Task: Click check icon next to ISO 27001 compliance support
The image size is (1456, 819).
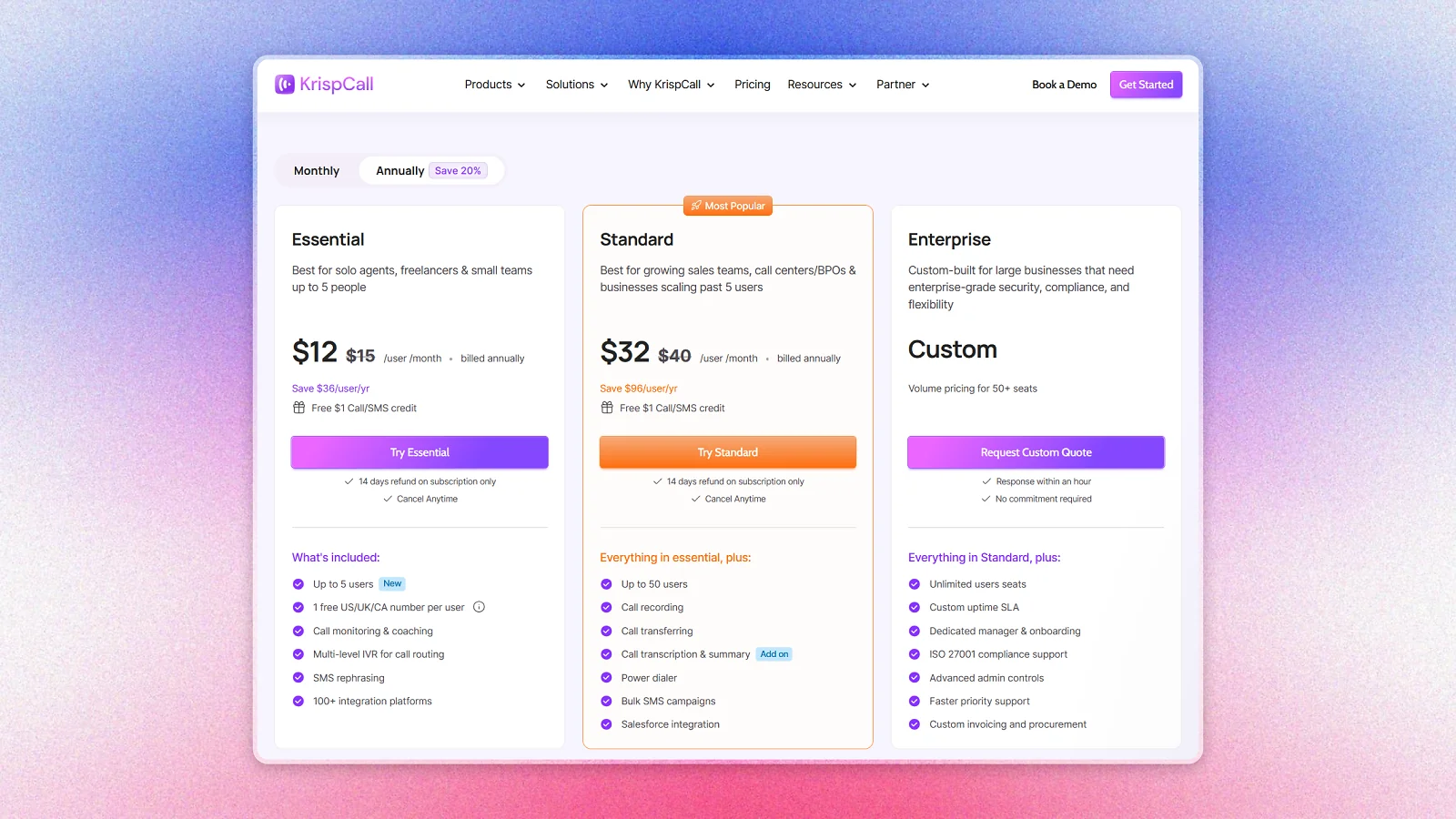Action: 915,654
